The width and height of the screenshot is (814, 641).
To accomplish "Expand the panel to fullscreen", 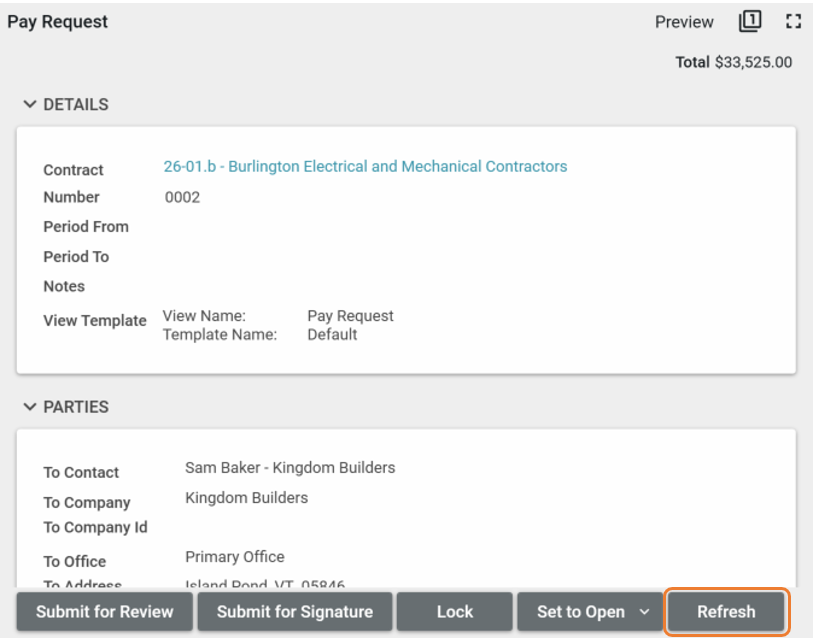I will pos(794,21).
